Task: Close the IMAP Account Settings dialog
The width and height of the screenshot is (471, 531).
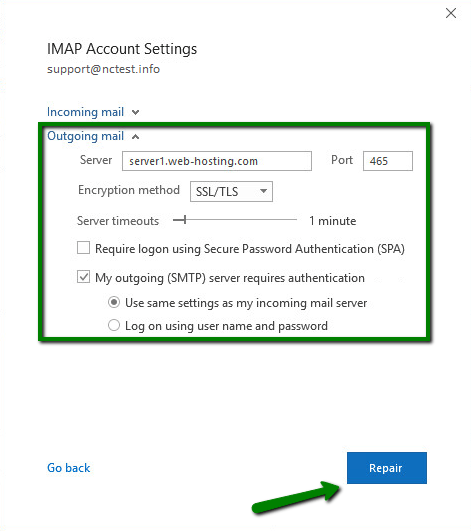Action: click(451, 13)
